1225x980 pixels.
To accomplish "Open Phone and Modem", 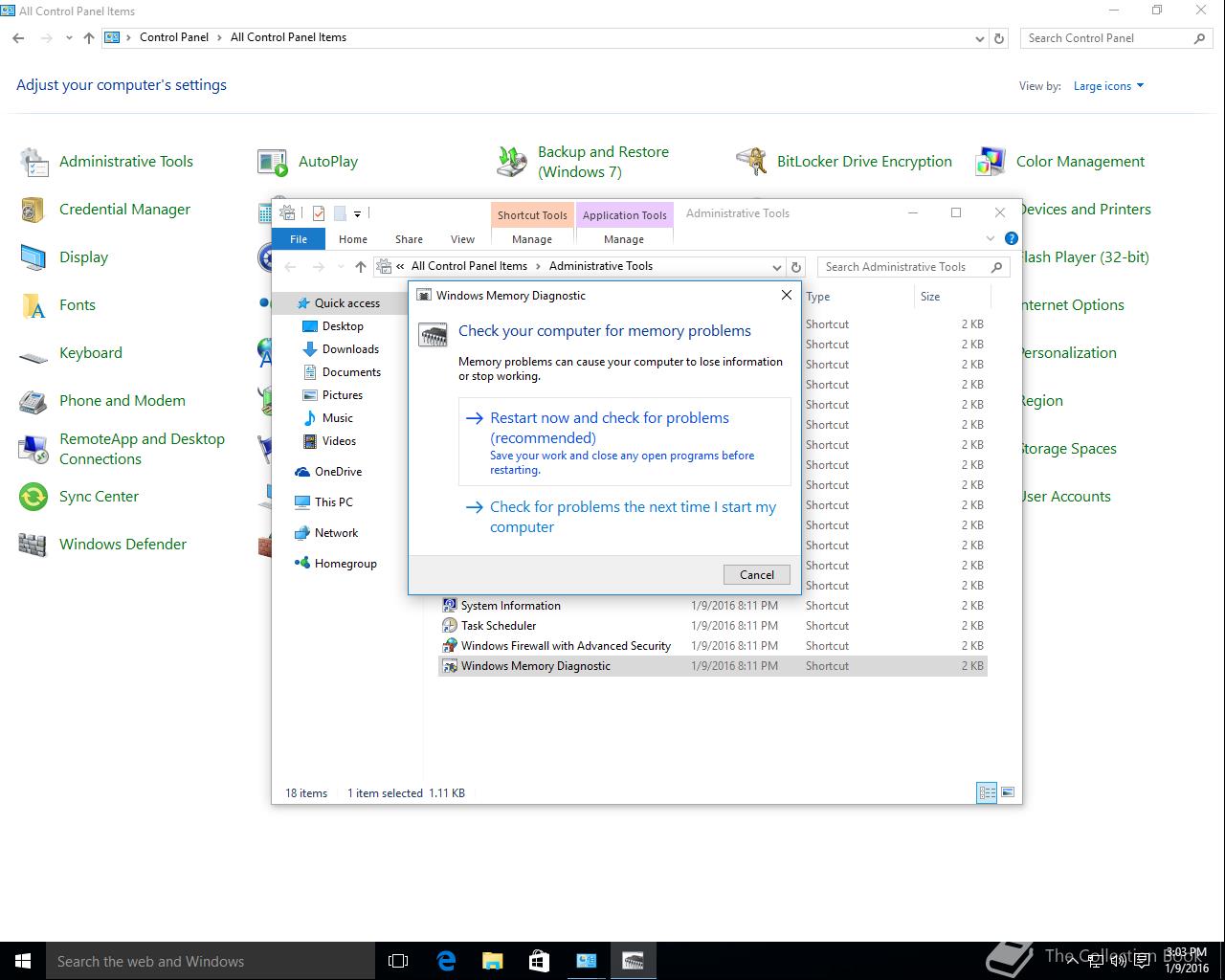I will click(x=102, y=401).
